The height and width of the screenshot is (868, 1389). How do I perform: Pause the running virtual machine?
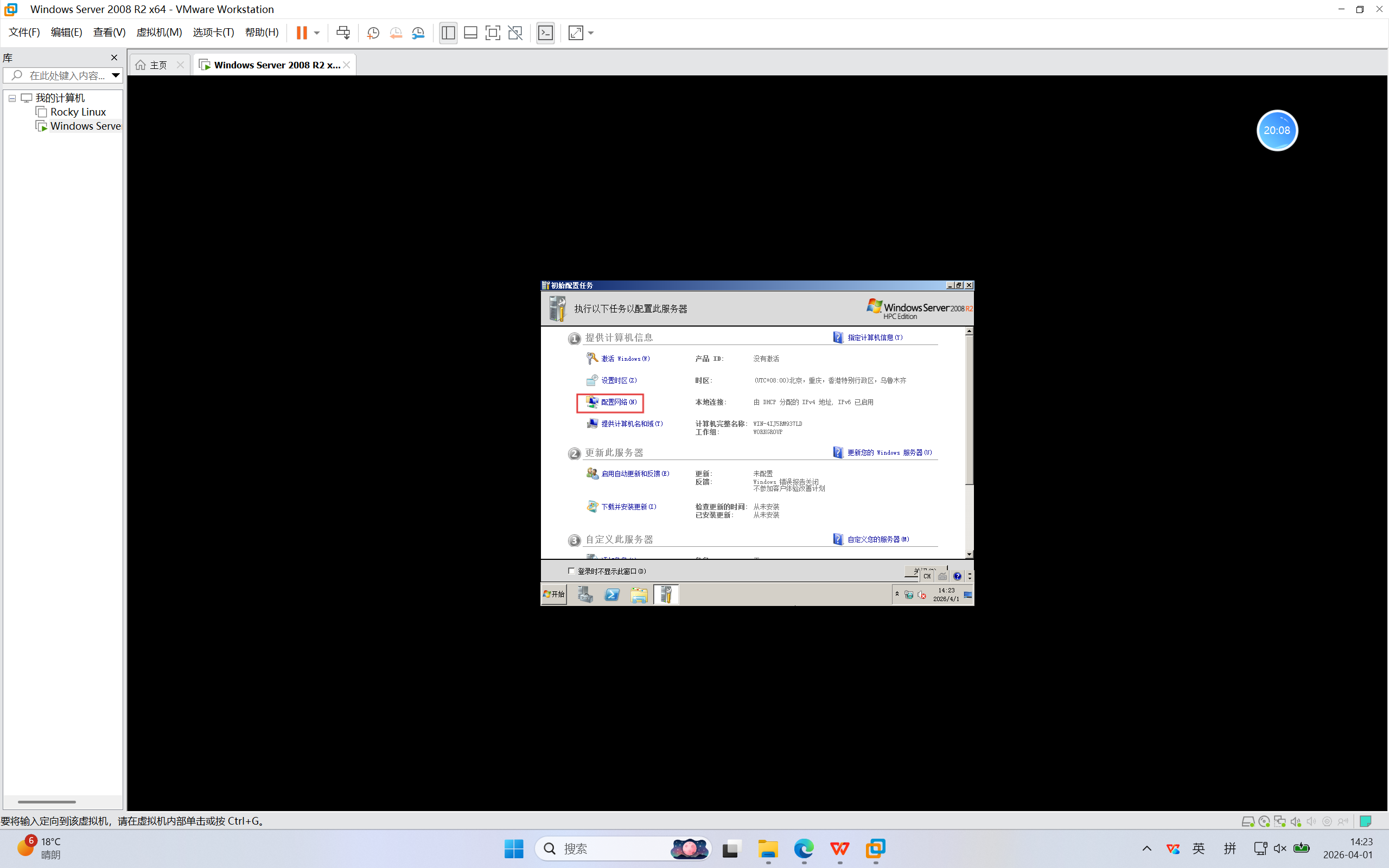tap(301, 33)
